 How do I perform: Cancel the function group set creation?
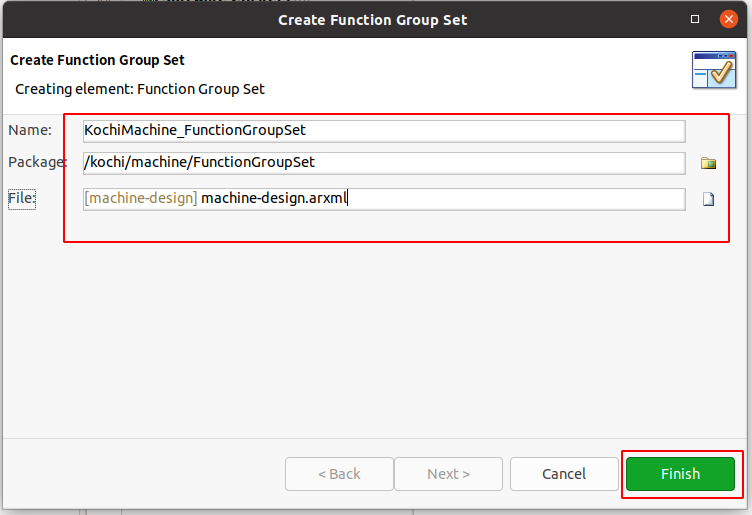pos(564,474)
